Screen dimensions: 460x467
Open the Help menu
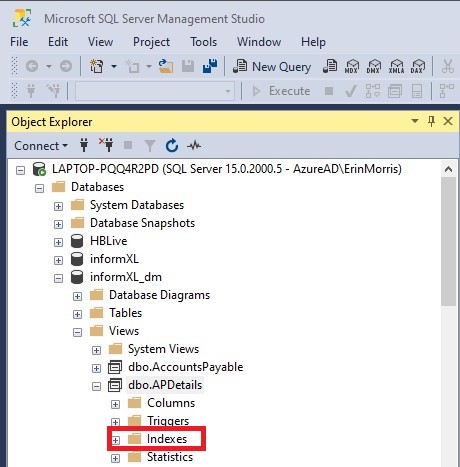click(x=313, y=42)
